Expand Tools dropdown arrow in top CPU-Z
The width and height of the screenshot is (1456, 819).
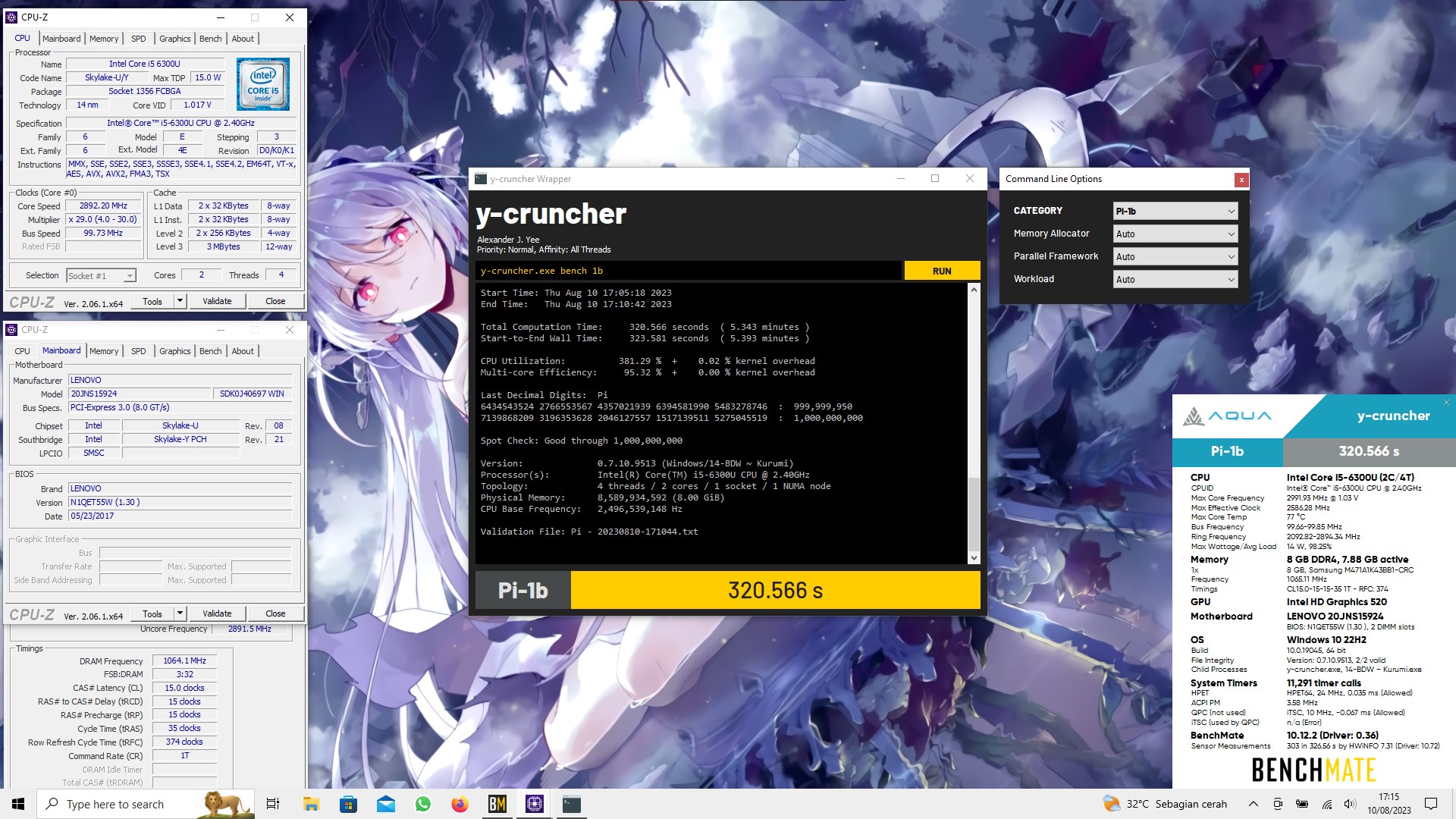180,301
